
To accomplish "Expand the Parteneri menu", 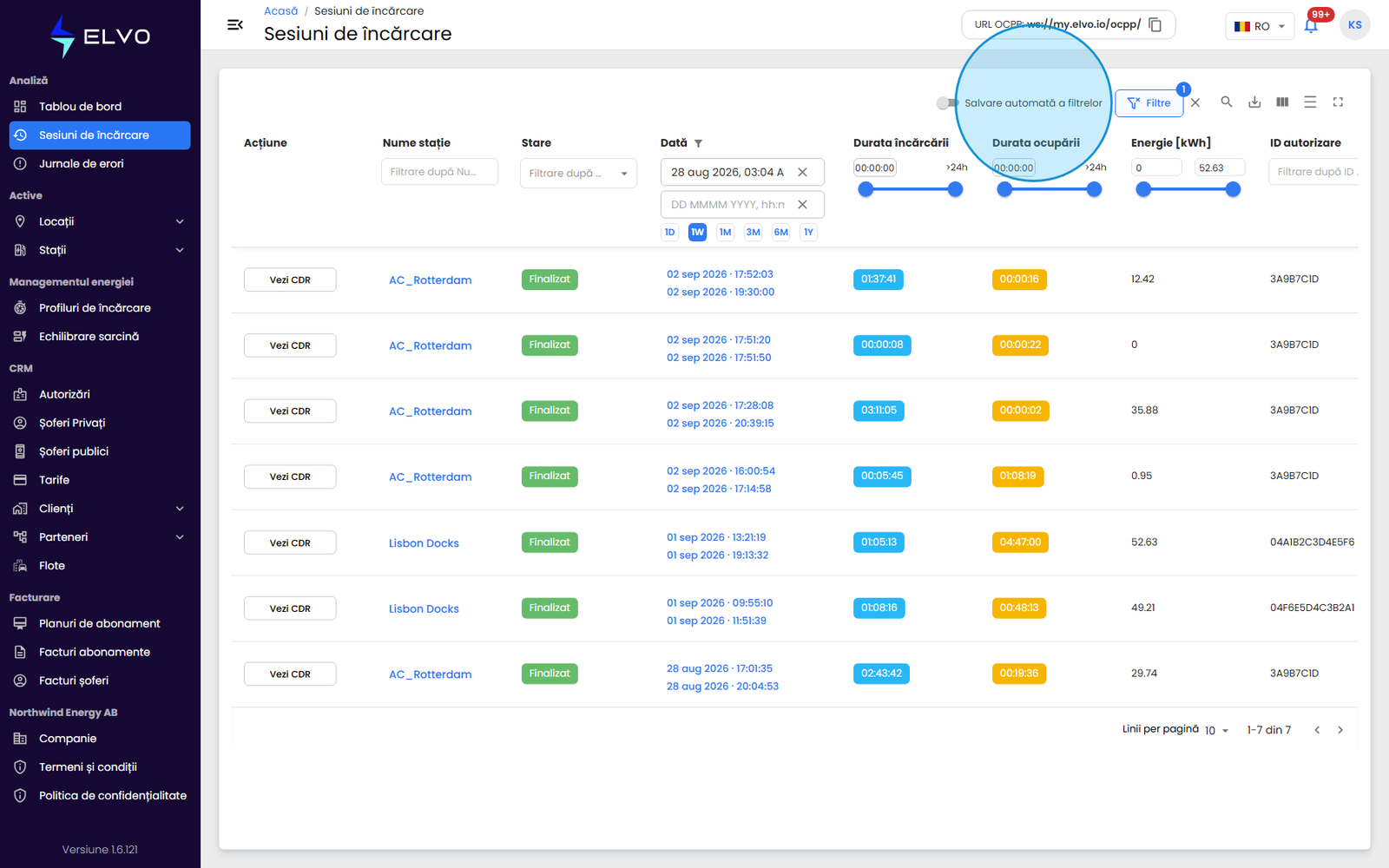I will (x=180, y=537).
